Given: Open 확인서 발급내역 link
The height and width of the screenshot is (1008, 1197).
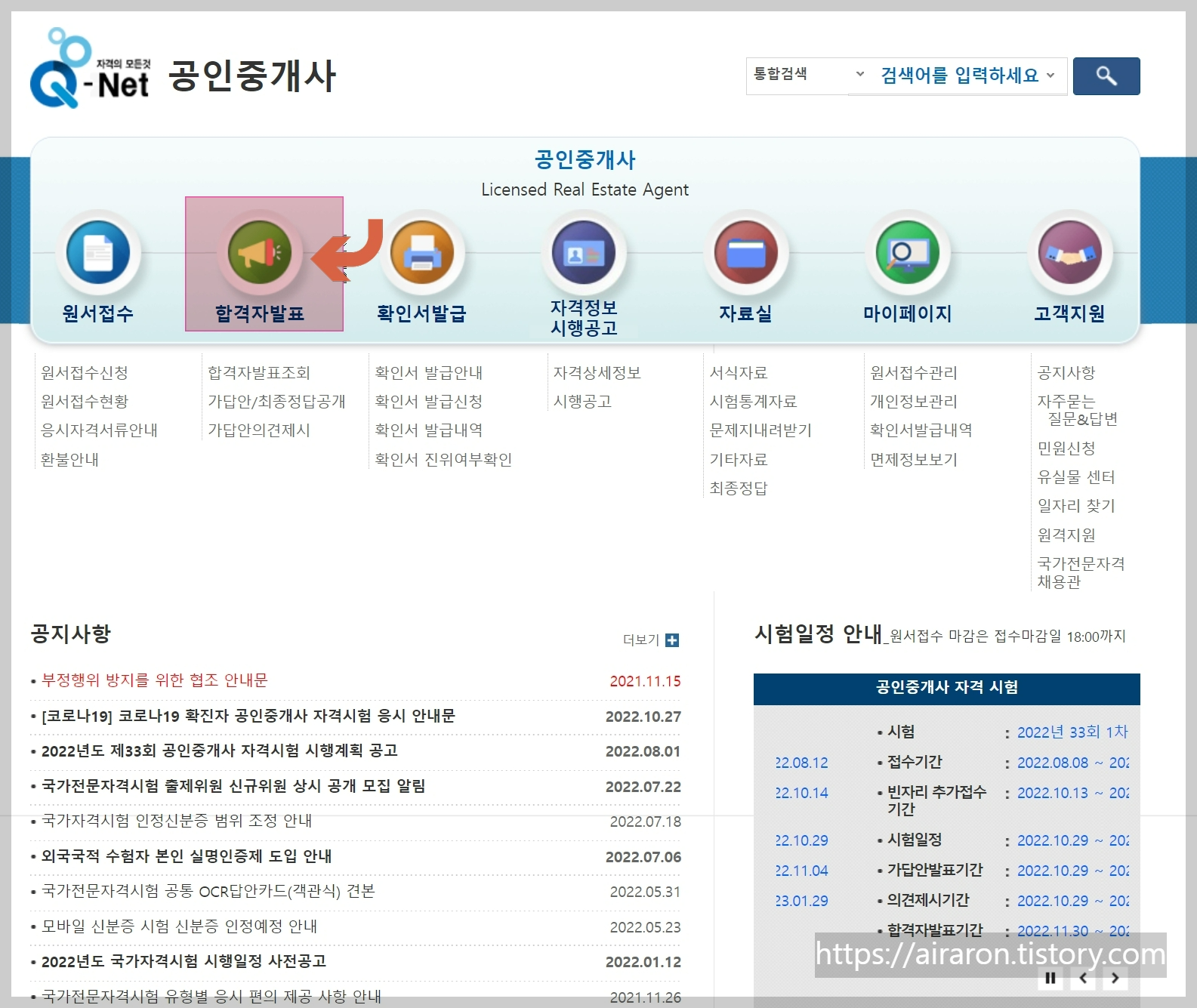Looking at the screenshot, I should pos(428,430).
